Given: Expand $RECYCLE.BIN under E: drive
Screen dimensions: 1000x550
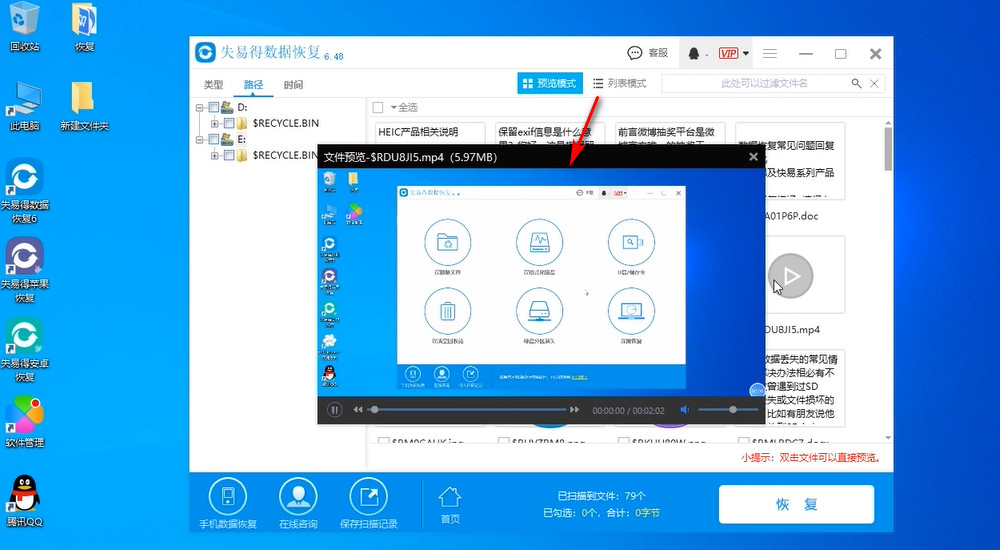Looking at the screenshot, I should click(215, 155).
